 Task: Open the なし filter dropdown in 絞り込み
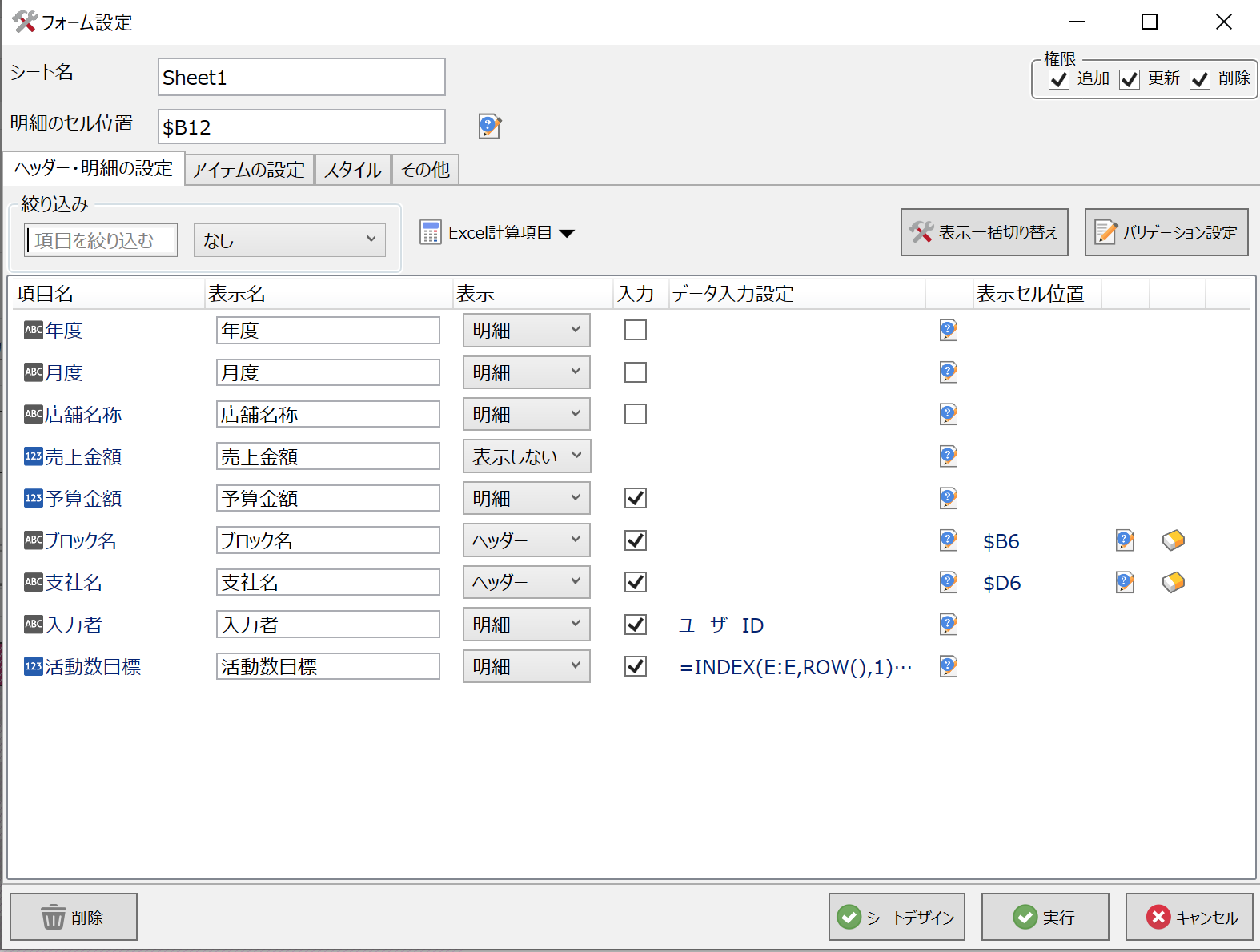(290, 240)
